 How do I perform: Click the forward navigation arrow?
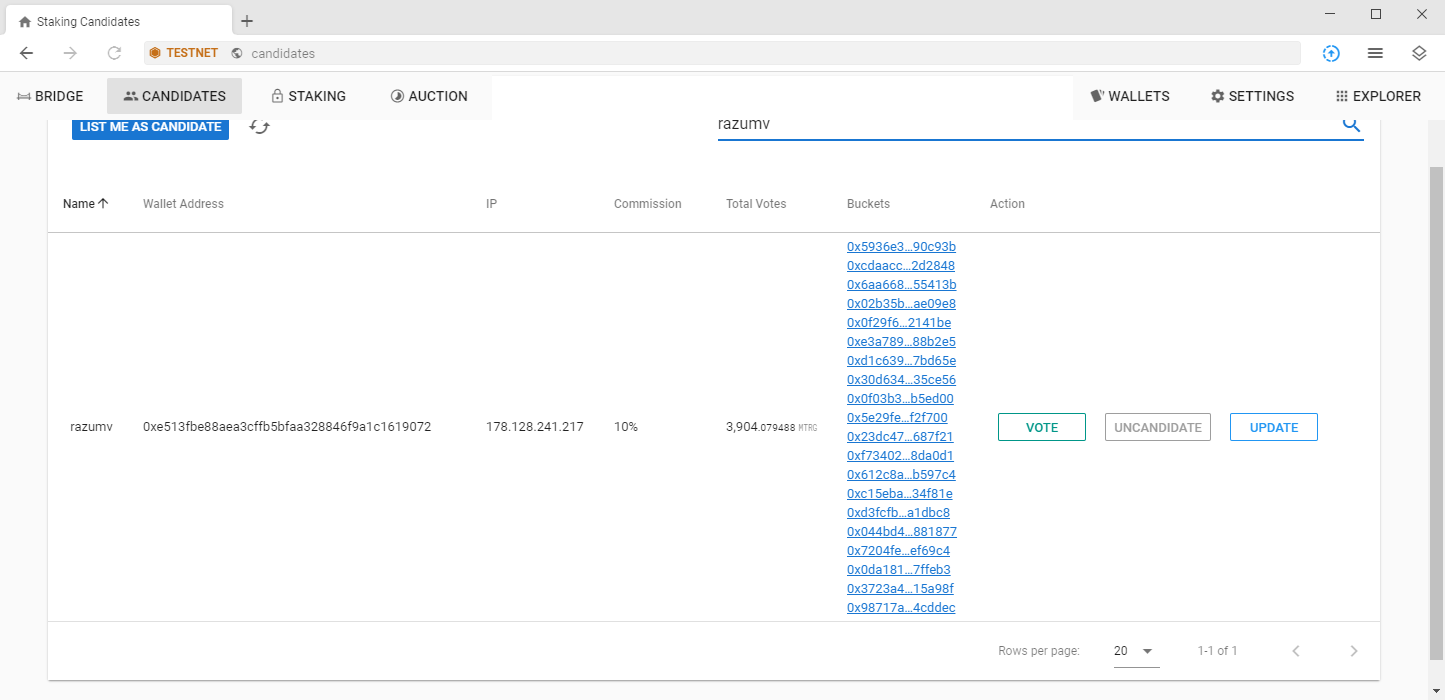coord(70,53)
